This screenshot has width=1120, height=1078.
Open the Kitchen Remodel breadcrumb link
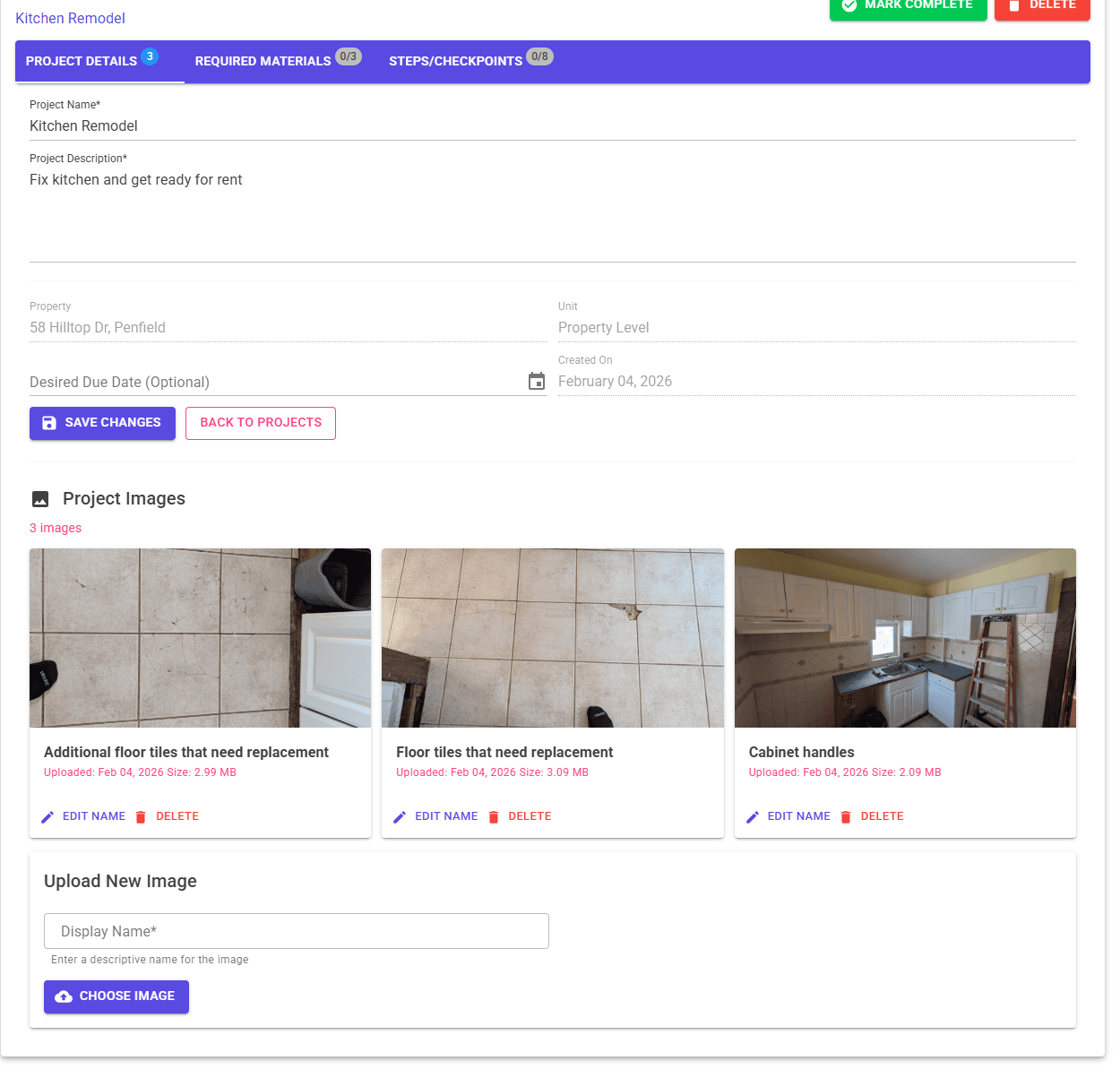[x=70, y=18]
